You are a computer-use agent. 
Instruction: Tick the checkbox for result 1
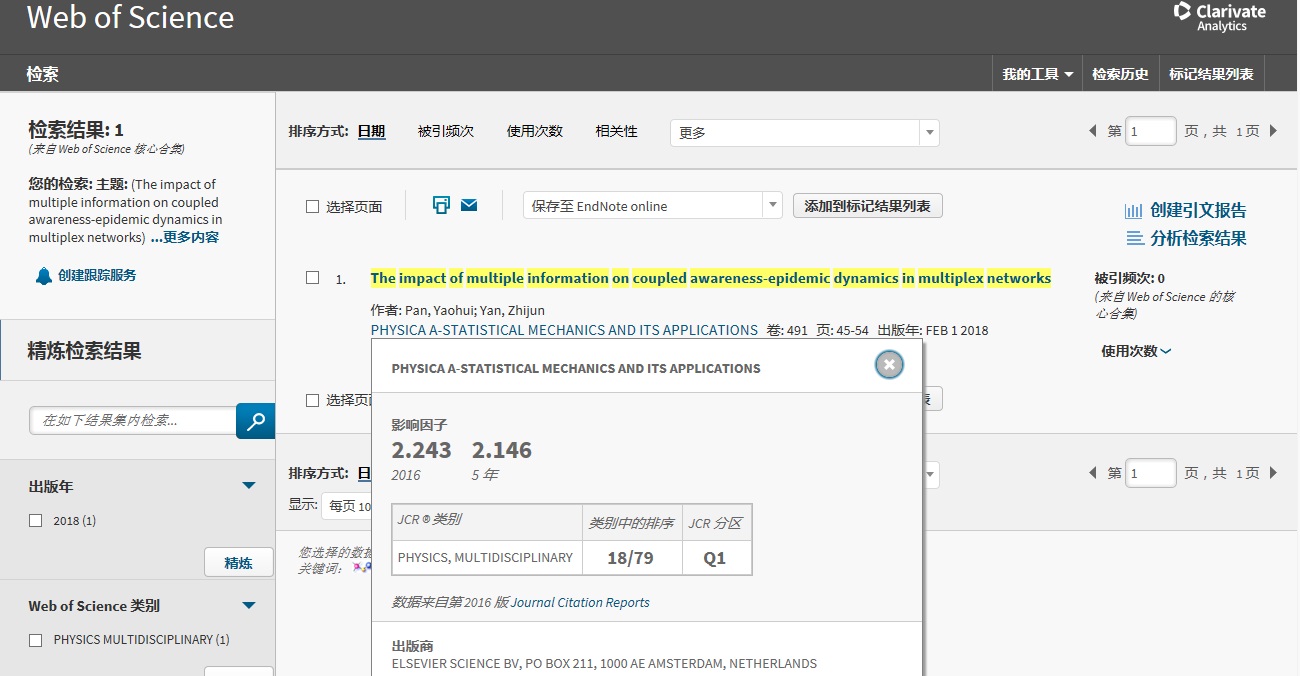pyautogui.click(x=312, y=278)
